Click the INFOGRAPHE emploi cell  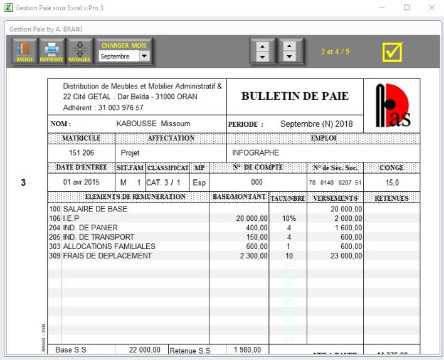click(x=256, y=153)
